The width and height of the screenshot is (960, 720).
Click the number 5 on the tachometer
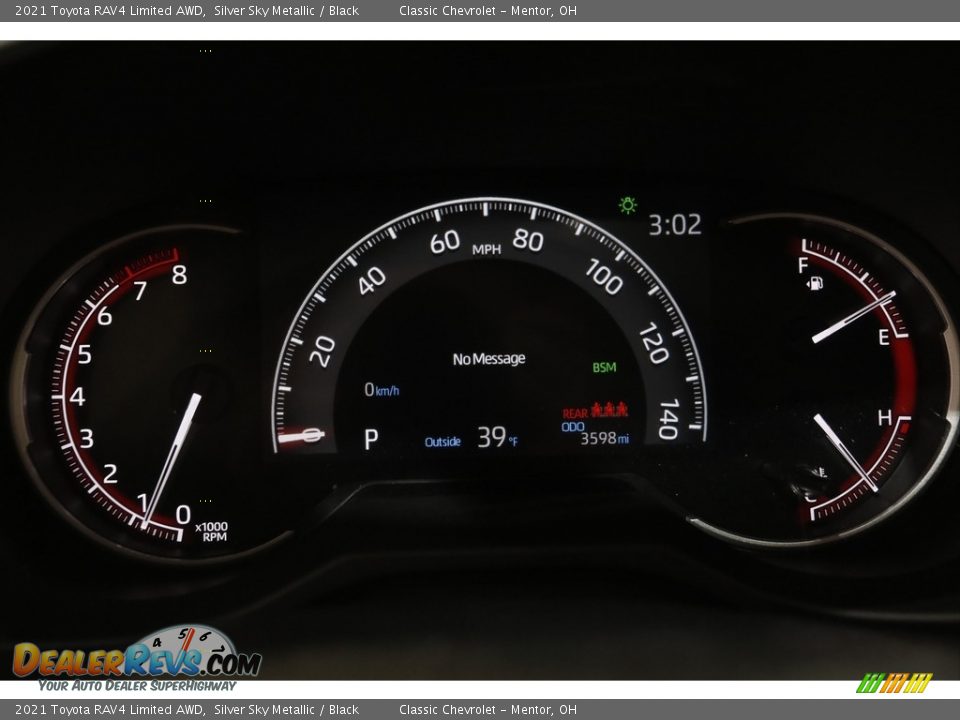coord(84,354)
